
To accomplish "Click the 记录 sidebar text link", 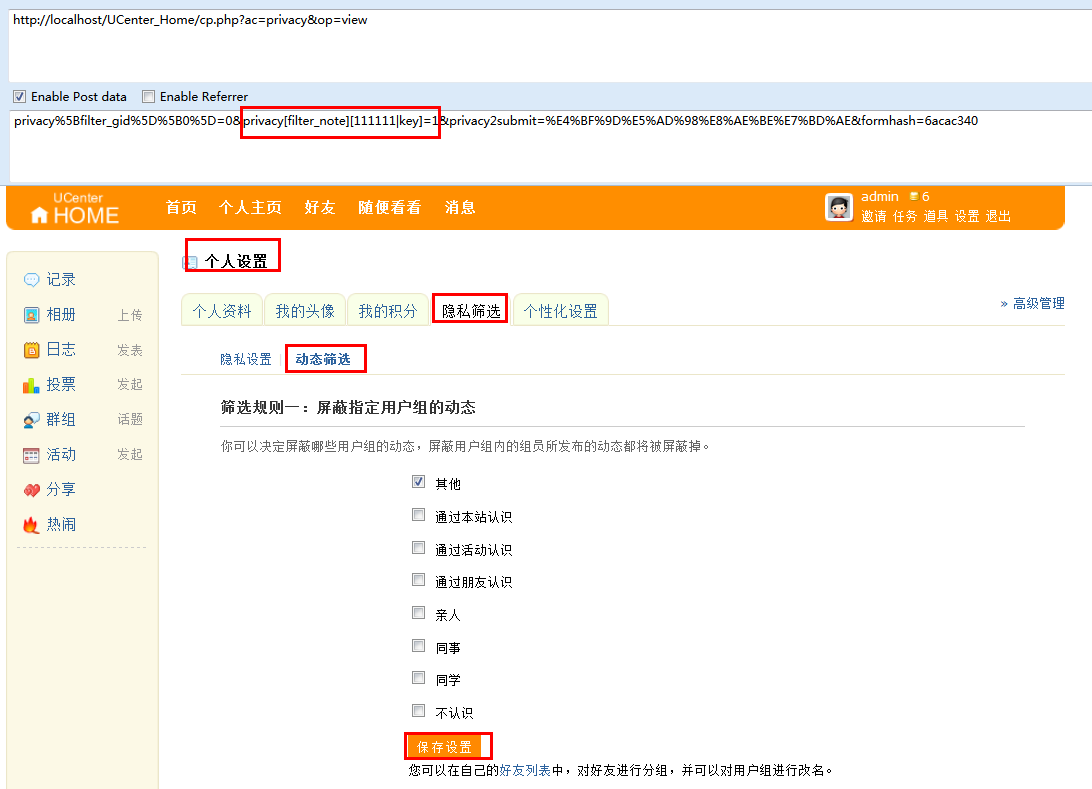I will coord(61,280).
